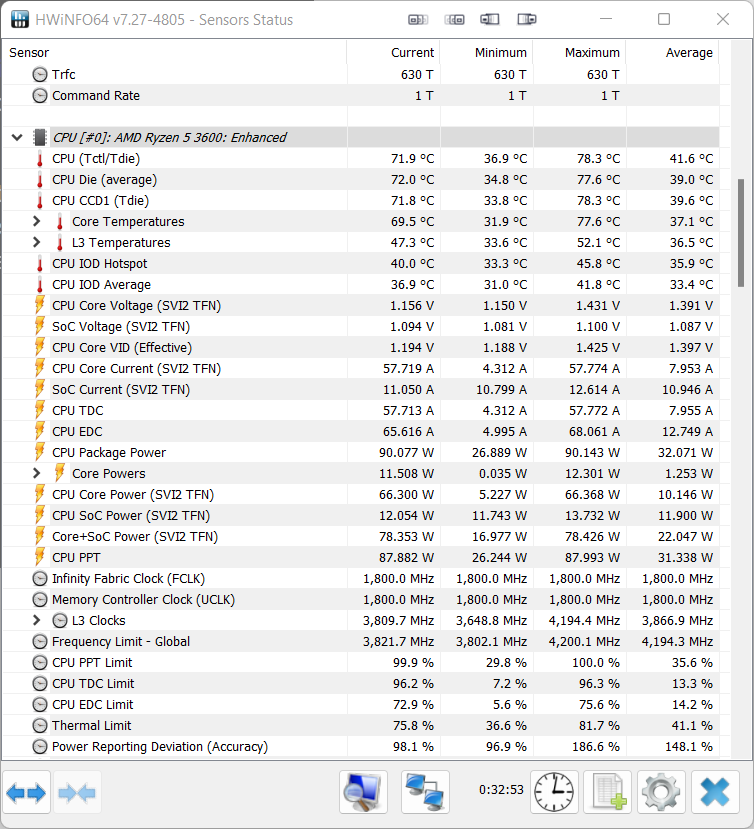Click lightning icon beside CPU PPT

click(x=40, y=557)
